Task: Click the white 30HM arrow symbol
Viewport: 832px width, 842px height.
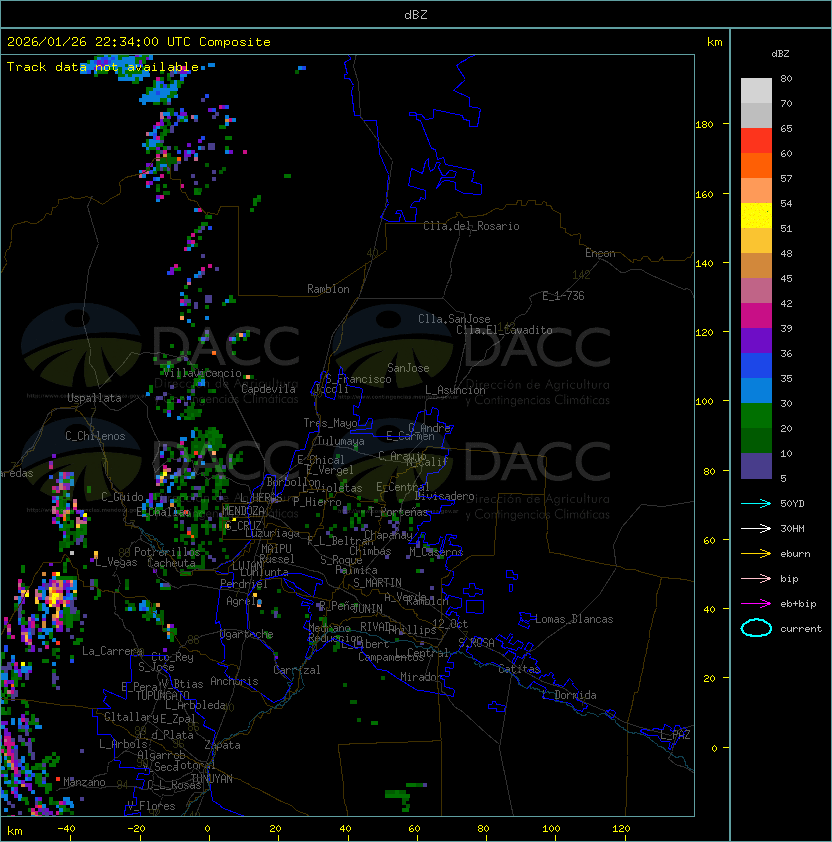Action: pos(757,528)
